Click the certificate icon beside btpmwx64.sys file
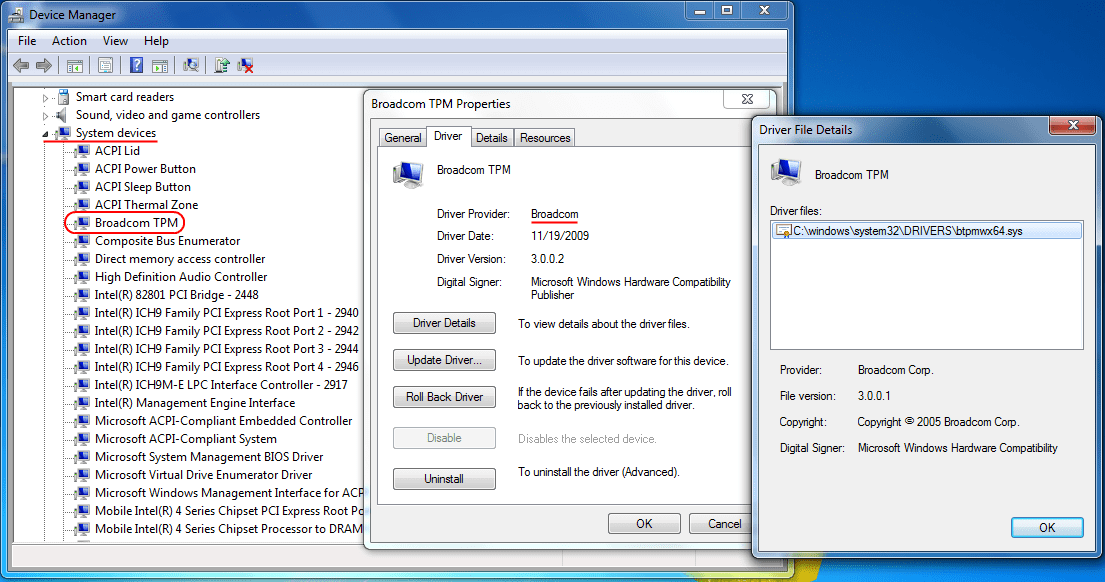Screen dimensions: 1105x582 pos(783,231)
